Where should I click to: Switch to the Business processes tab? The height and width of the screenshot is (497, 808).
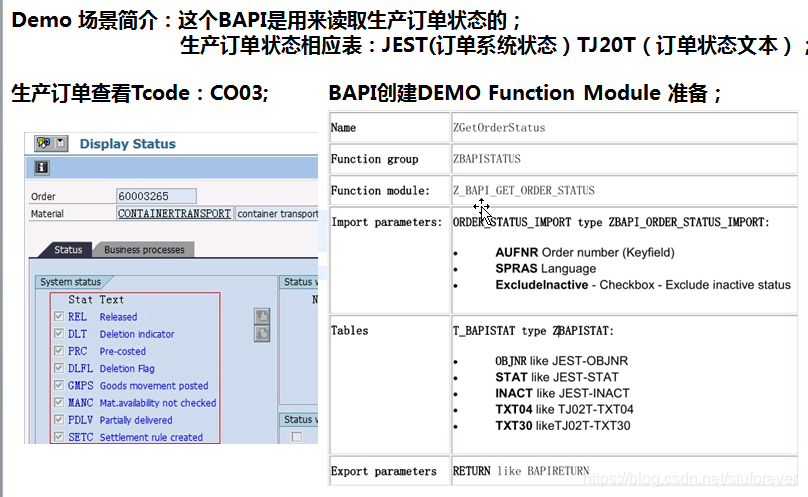click(144, 250)
